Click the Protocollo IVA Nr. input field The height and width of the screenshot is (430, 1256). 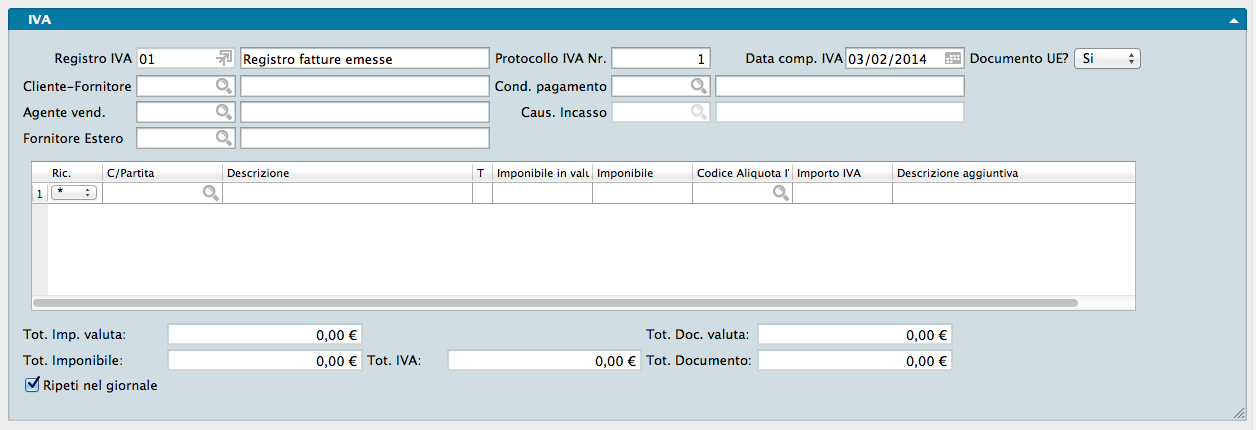click(x=661, y=59)
